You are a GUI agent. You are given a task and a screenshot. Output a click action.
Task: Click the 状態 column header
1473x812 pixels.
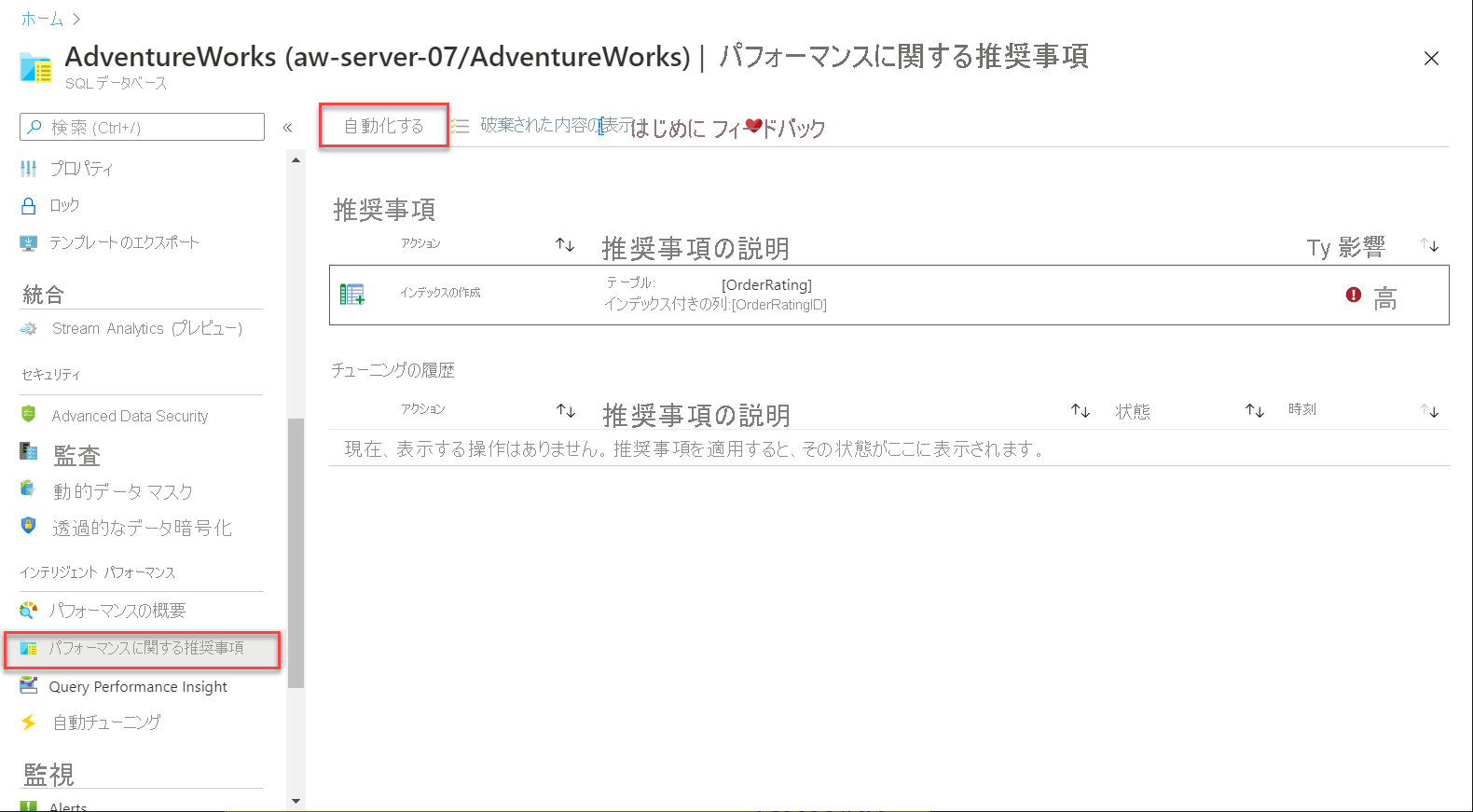tap(1133, 411)
